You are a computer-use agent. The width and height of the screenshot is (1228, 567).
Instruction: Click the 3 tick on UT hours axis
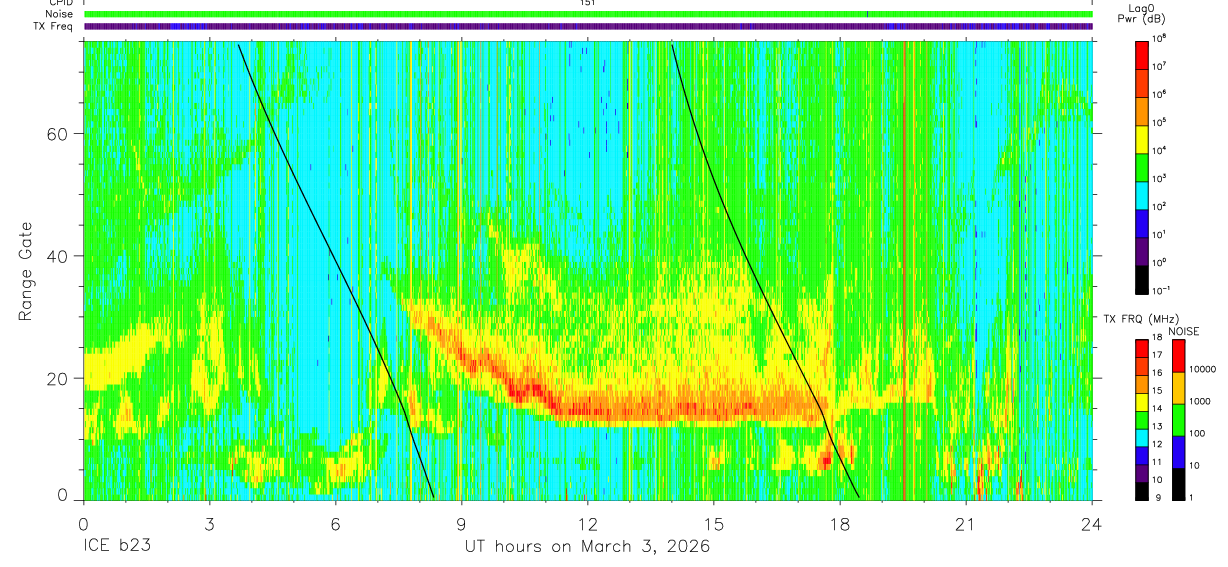pyautogui.click(x=210, y=524)
